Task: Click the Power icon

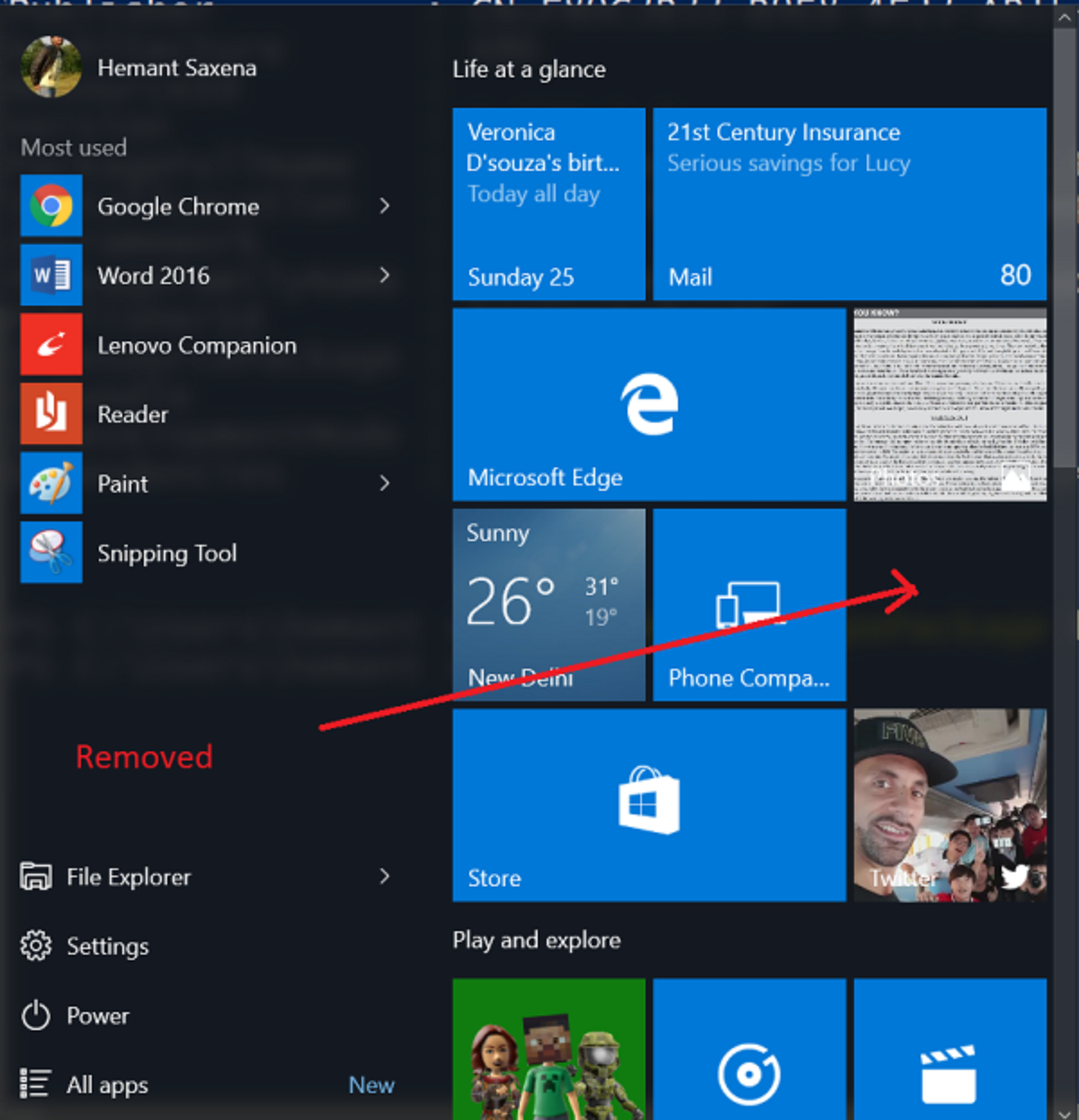Action: coord(36,1015)
